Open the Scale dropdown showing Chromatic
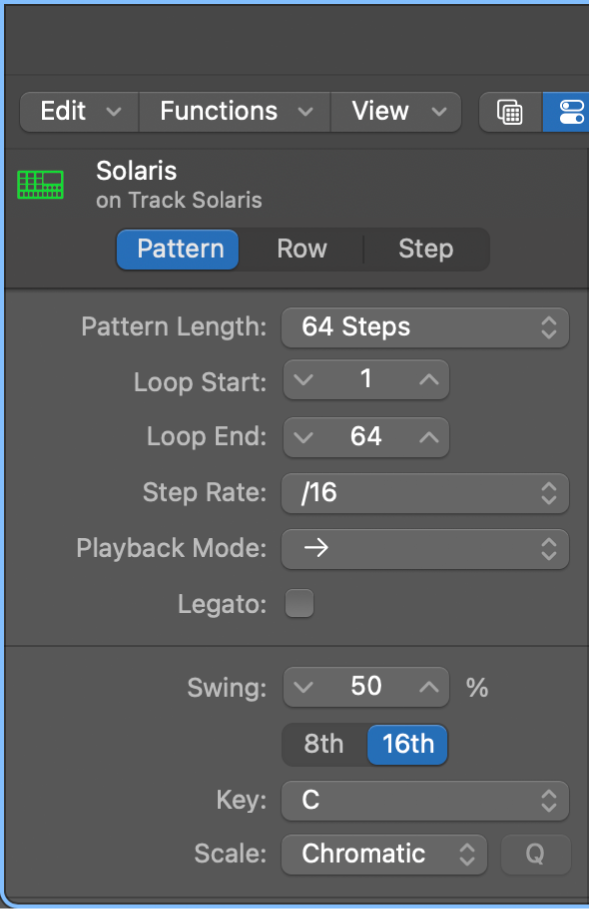This screenshot has width=592, height=910. [x=384, y=854]
